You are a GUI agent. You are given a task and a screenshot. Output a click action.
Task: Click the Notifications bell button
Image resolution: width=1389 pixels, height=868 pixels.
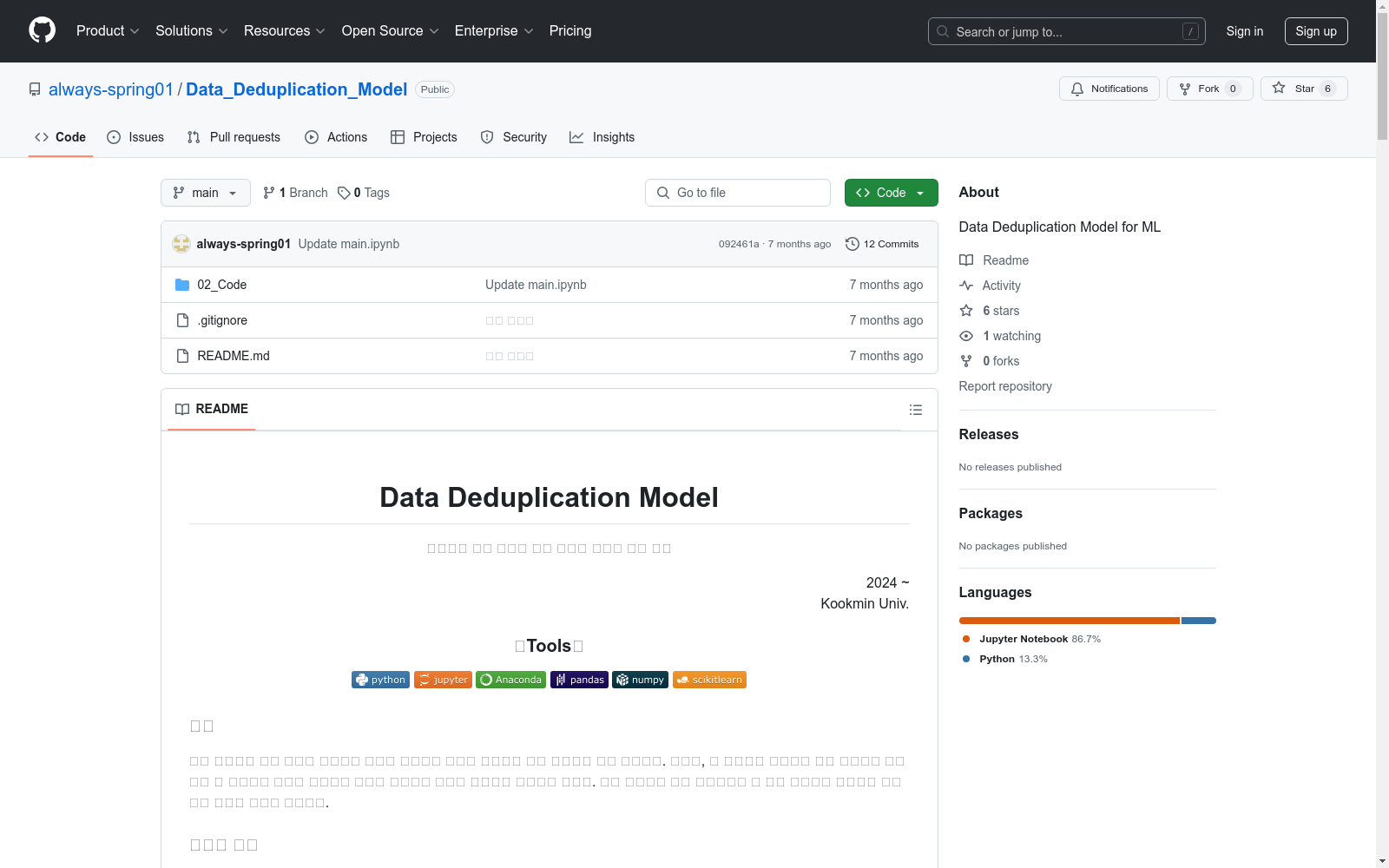coord(1109,89)
